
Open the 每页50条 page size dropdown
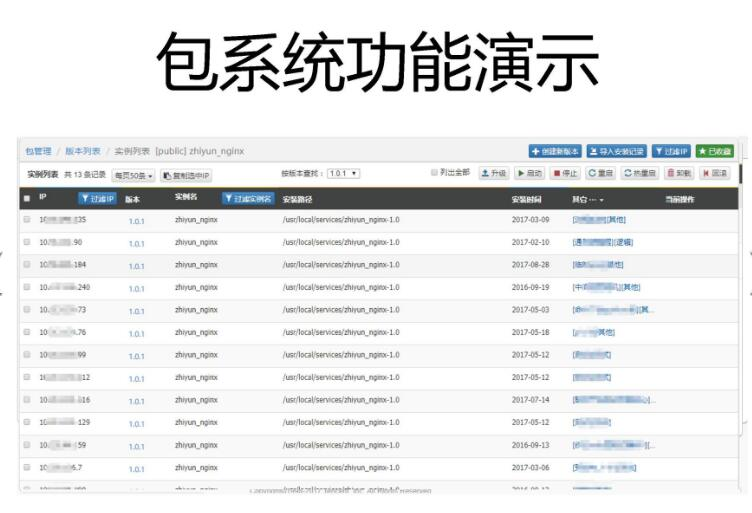(x=133, y=176)
